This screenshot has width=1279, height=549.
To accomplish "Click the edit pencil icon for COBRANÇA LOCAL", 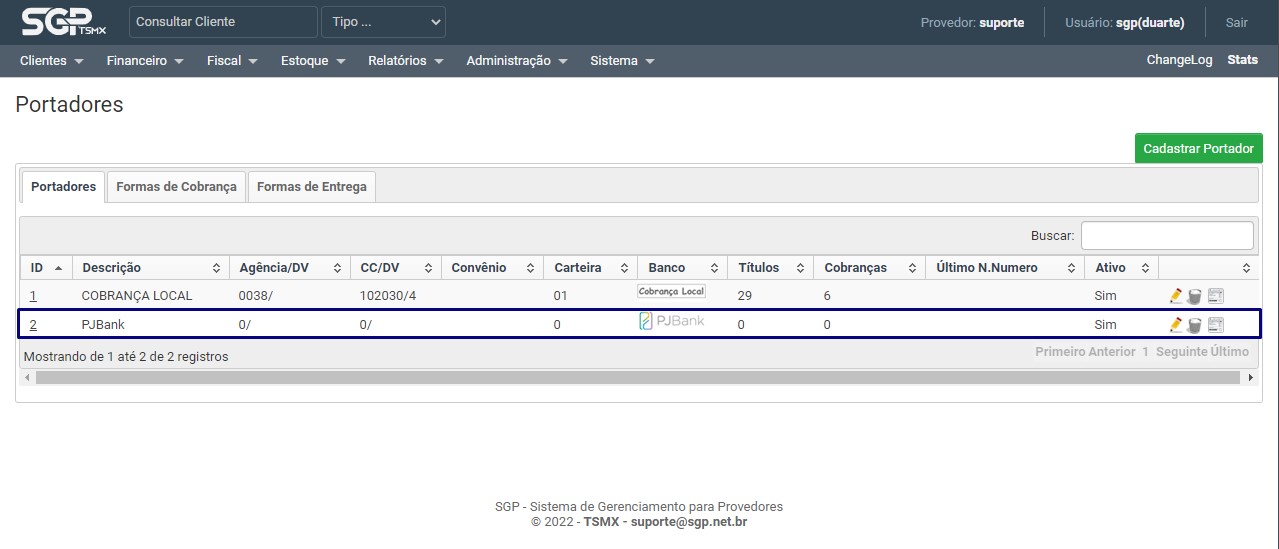I will click(x=1176, y=296).
